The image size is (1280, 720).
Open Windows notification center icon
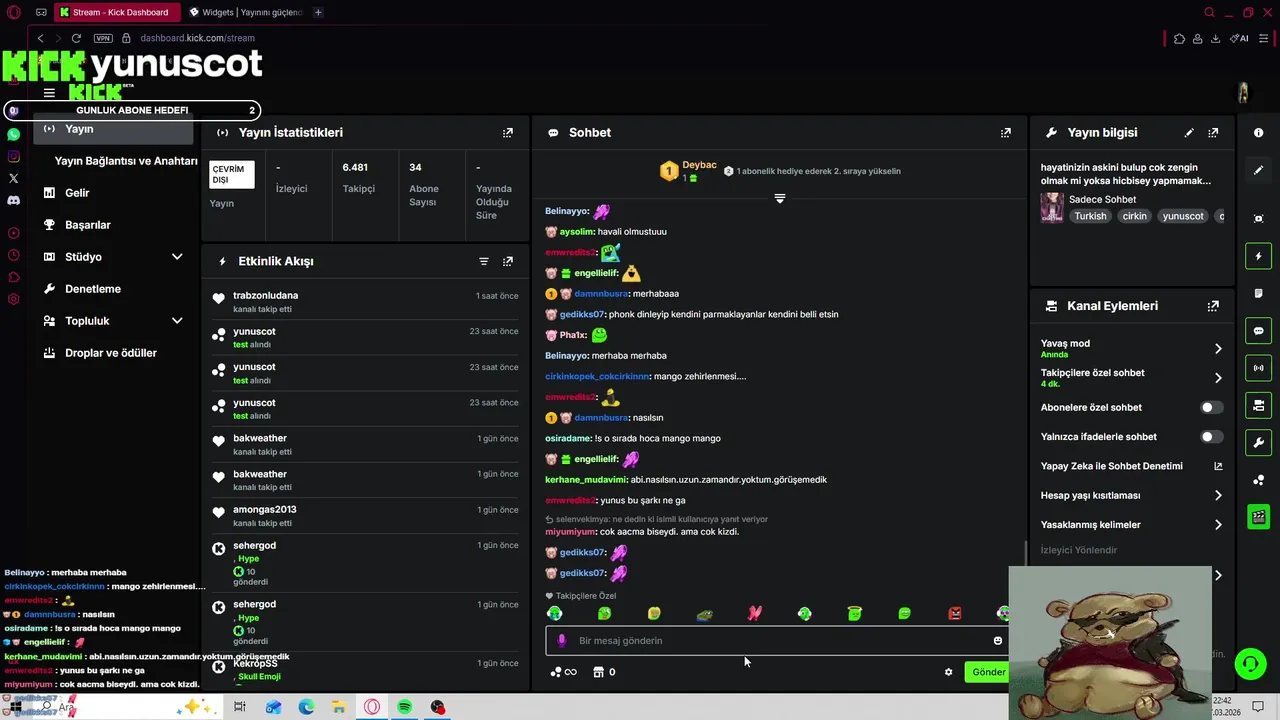point(1258,707)
